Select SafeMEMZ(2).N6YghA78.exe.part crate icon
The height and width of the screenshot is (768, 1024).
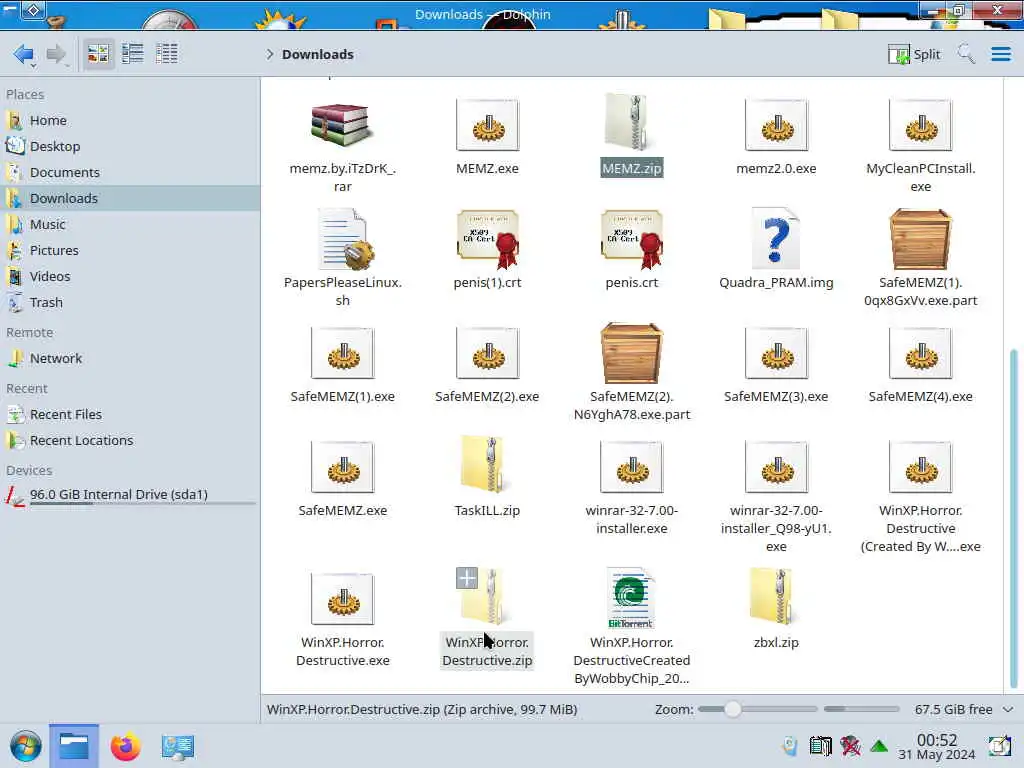click(632, 353)
